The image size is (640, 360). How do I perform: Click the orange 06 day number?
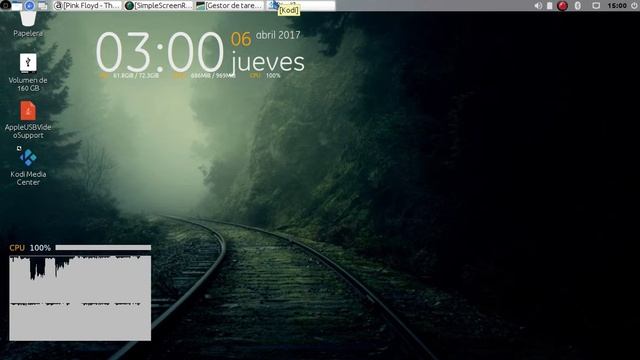241,39
